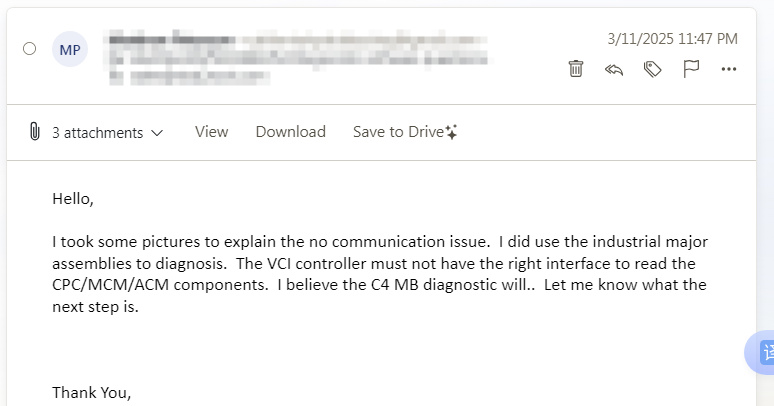View the attachments
The height and width of the screenshot is (406, 774).
[211, 132]
